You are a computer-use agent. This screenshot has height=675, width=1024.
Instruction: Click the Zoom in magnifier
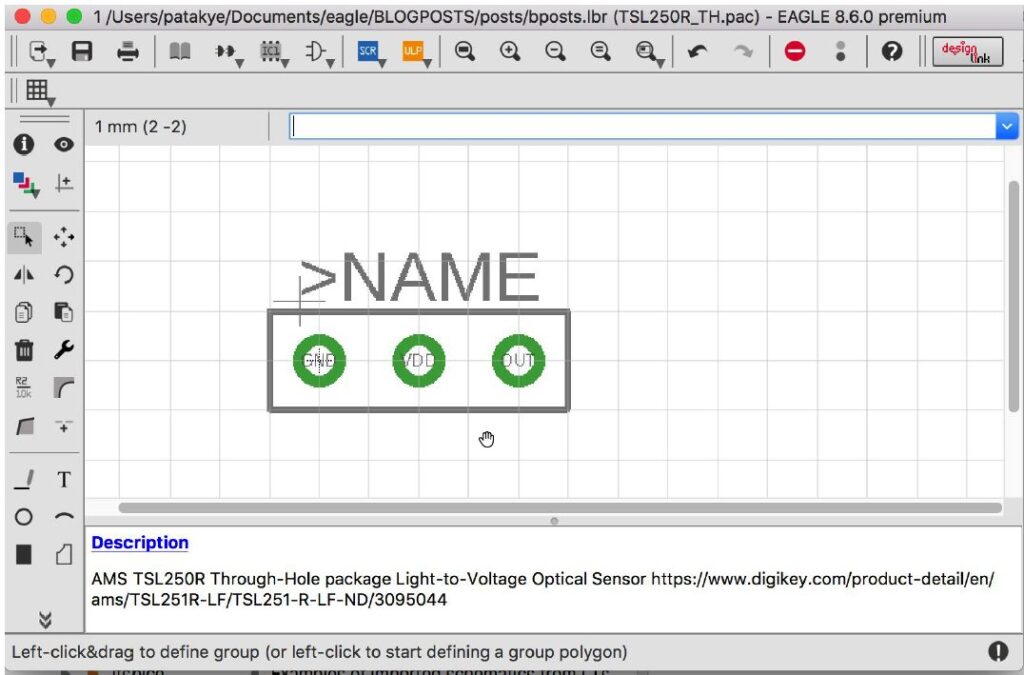[x=509, y=51]
